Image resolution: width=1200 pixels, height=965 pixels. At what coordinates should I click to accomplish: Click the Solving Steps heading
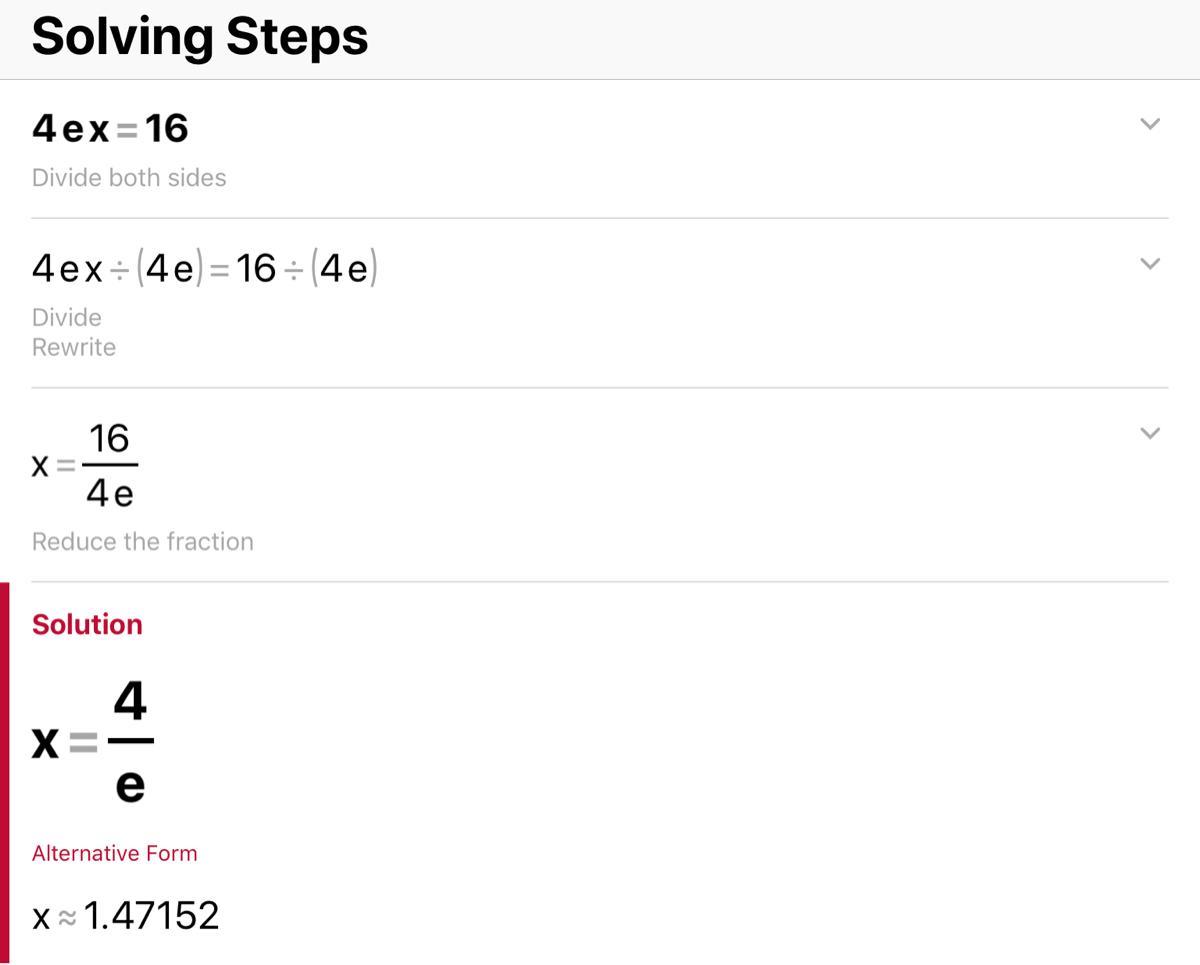(200, 37)
